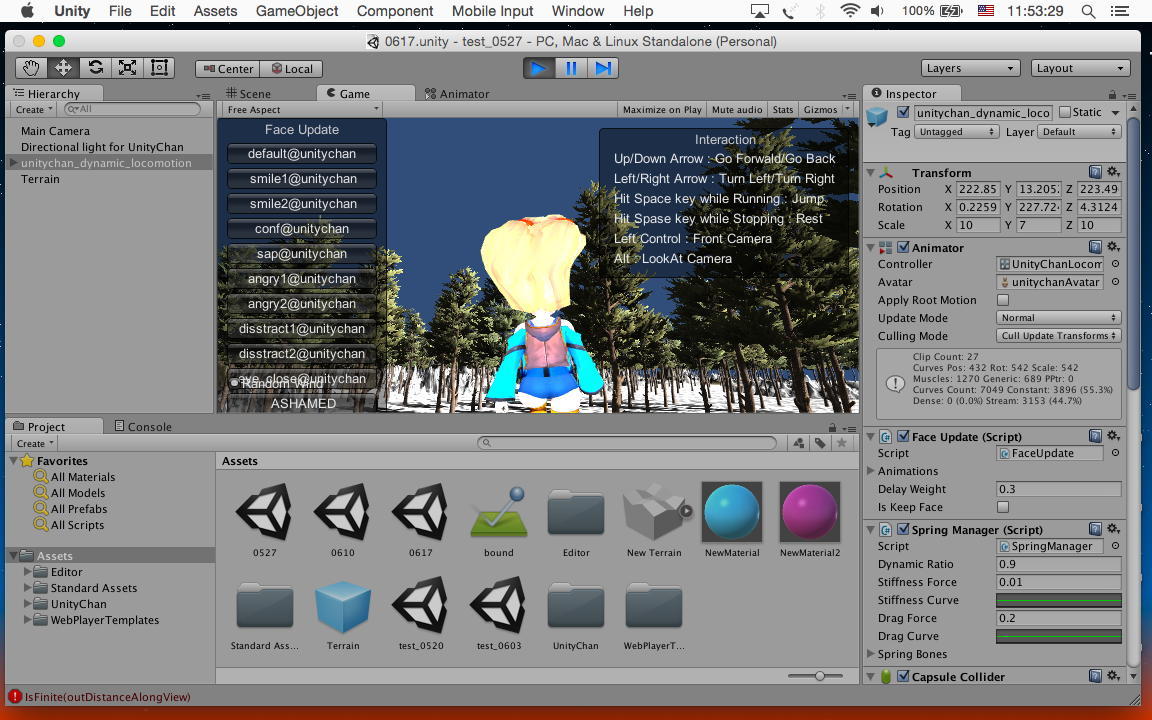1152x720 pixels.
Task: Open Spring Manager gear menu
Action: 1113,530
